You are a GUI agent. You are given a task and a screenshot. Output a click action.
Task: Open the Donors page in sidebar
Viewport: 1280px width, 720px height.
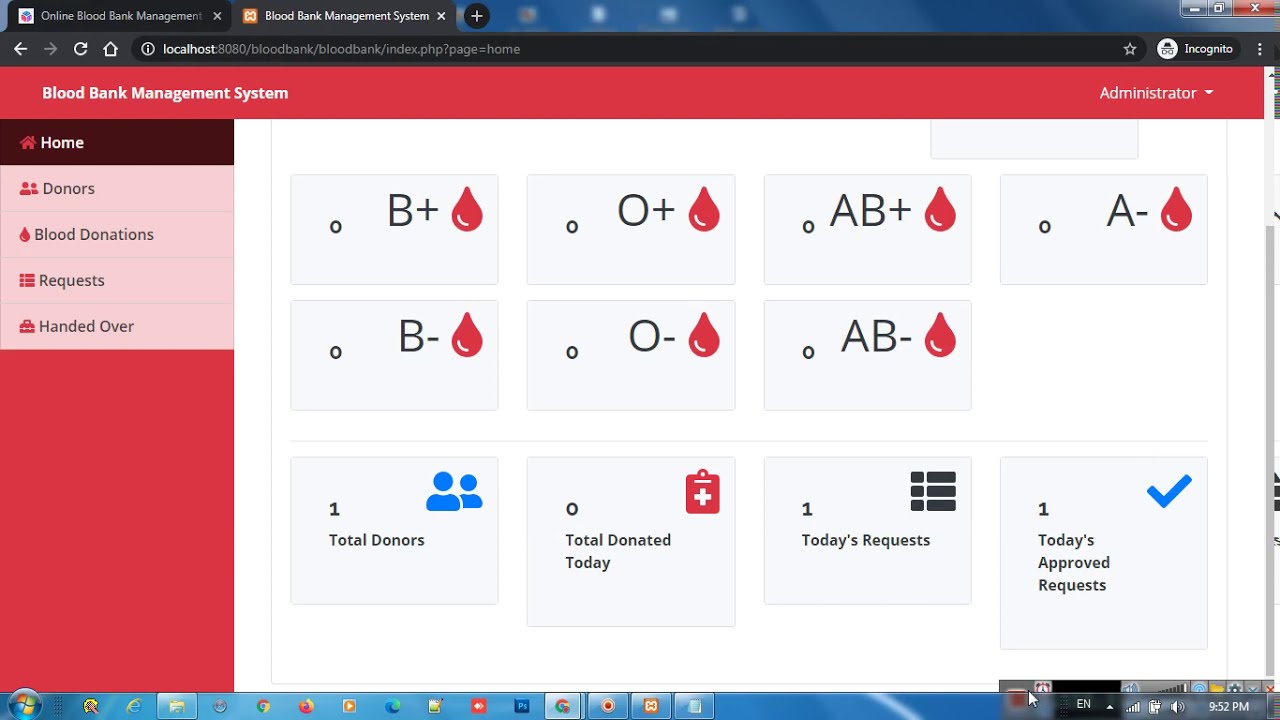117,188
